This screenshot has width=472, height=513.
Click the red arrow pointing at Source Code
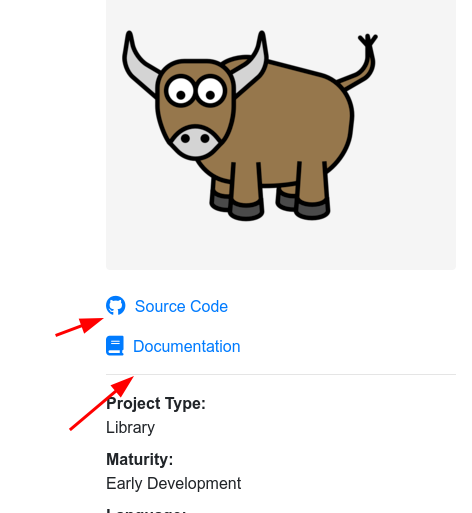click(x=79, y=327)
